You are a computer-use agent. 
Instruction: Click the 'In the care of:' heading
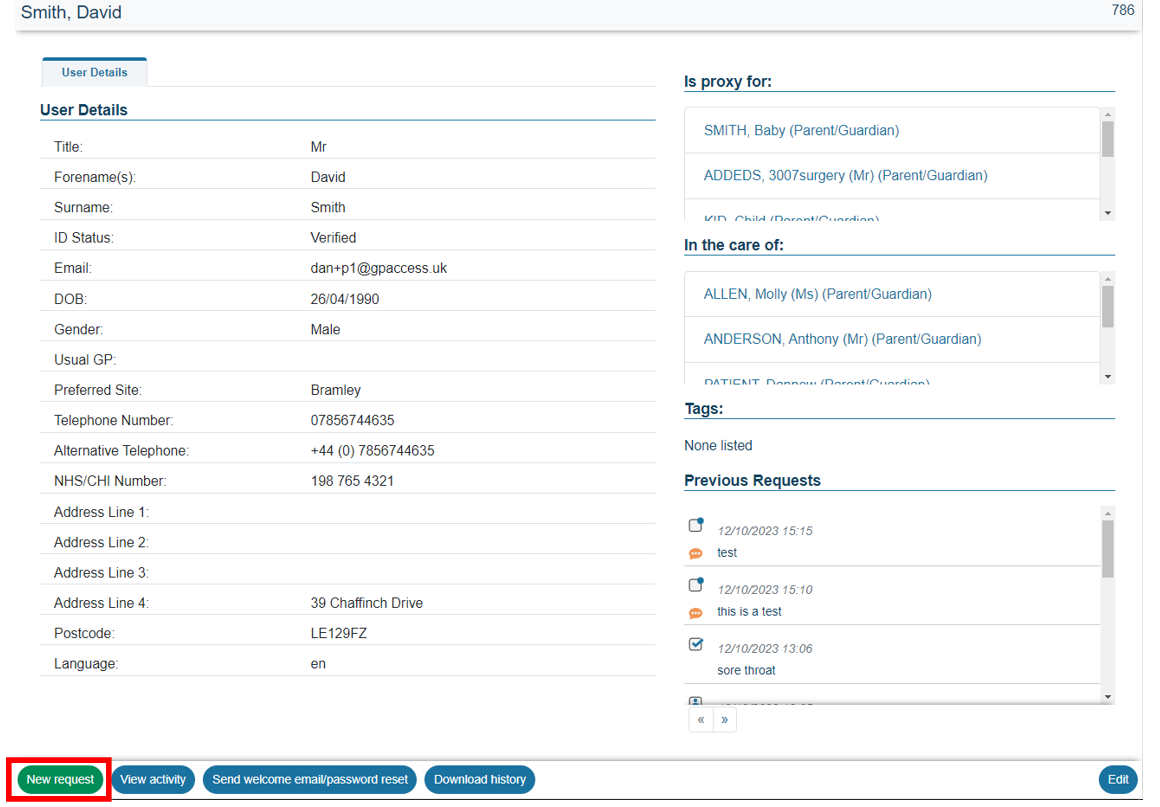click(x=734, y=245)
